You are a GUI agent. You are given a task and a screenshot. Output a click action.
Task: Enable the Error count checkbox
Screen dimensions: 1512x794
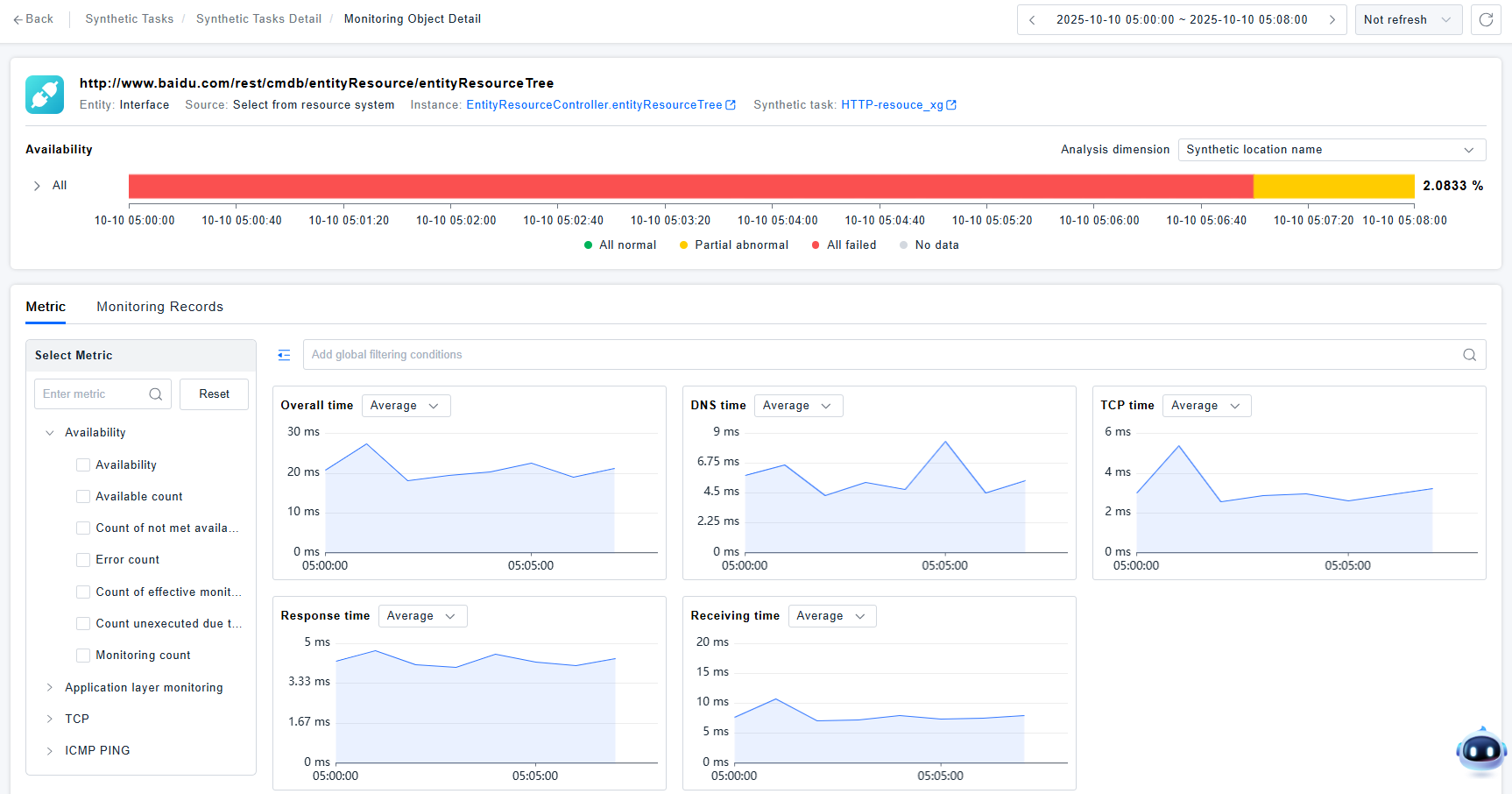[x=83, y=560]
